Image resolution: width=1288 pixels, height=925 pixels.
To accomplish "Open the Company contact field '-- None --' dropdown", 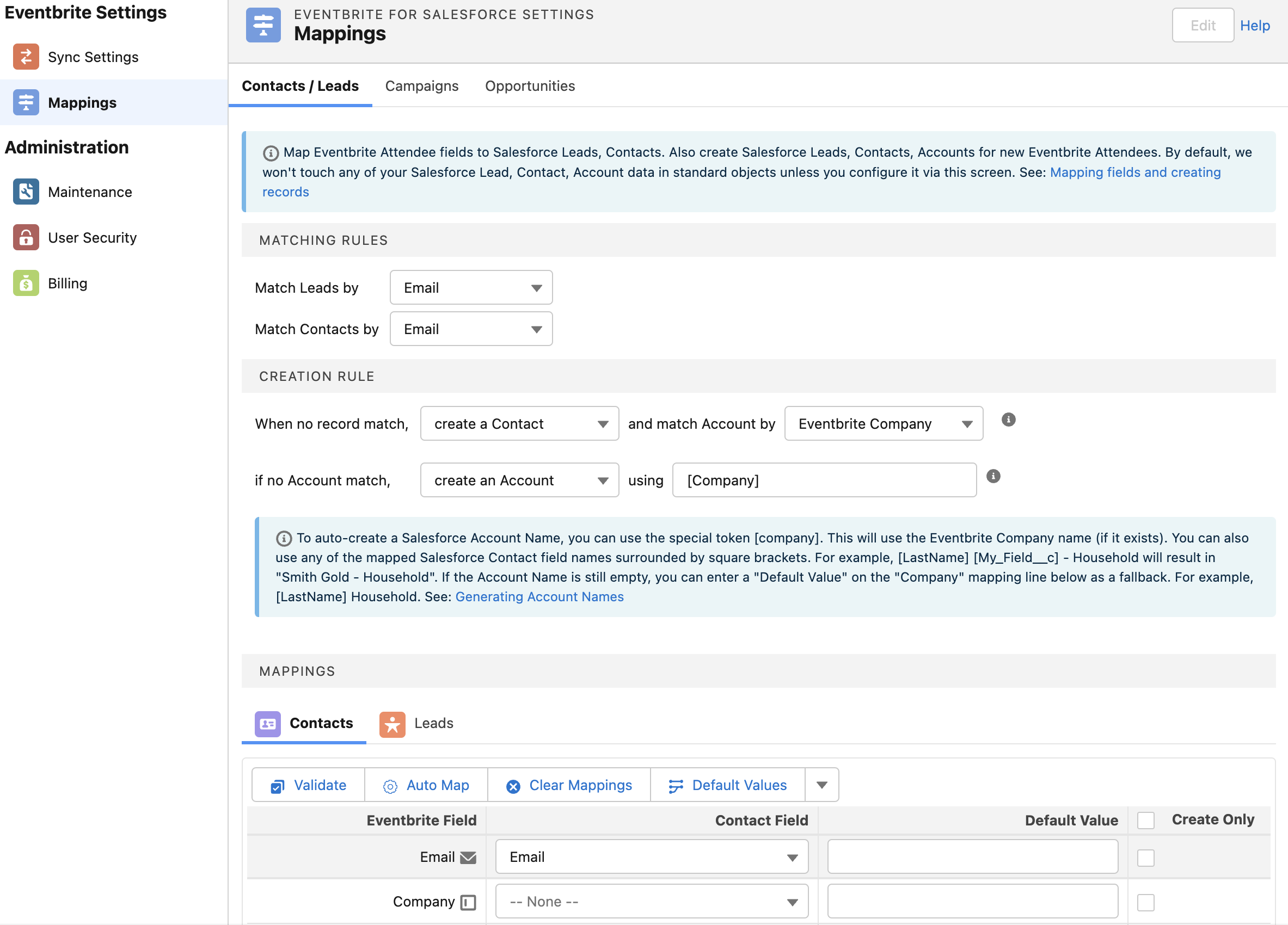I will pos(652,901).
